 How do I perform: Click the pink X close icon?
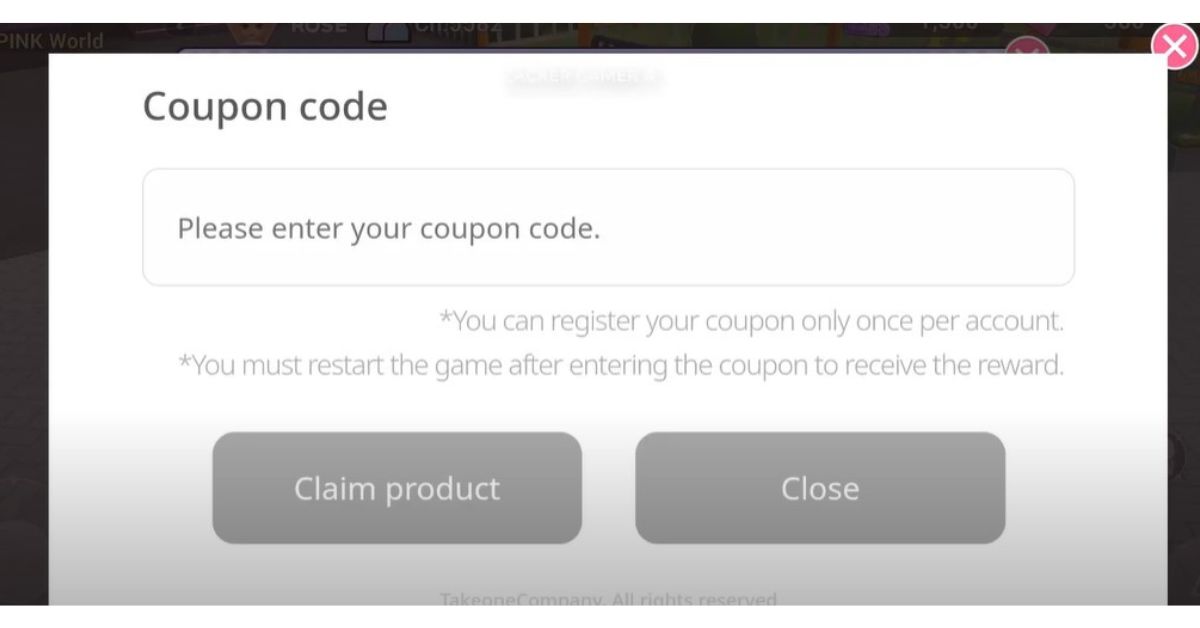coord(1174,47)
